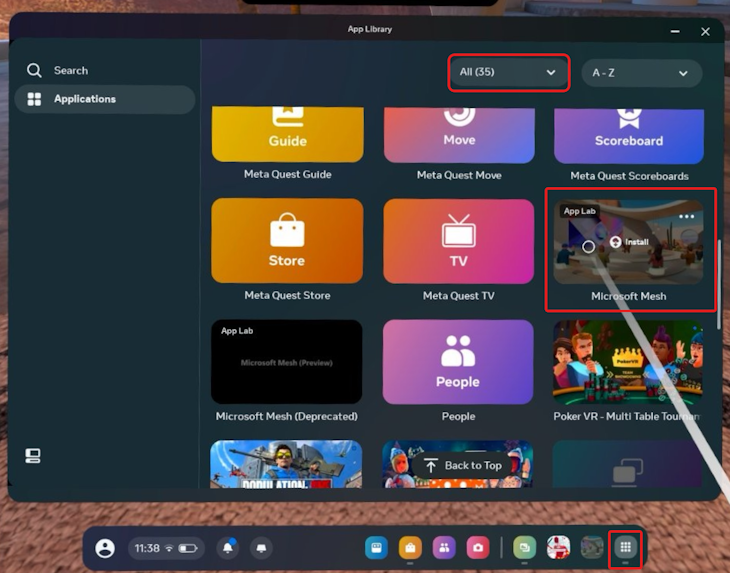Click the purple people icon in taskbar
This screenshot has height=573, width=730.
tap(444, 548)
